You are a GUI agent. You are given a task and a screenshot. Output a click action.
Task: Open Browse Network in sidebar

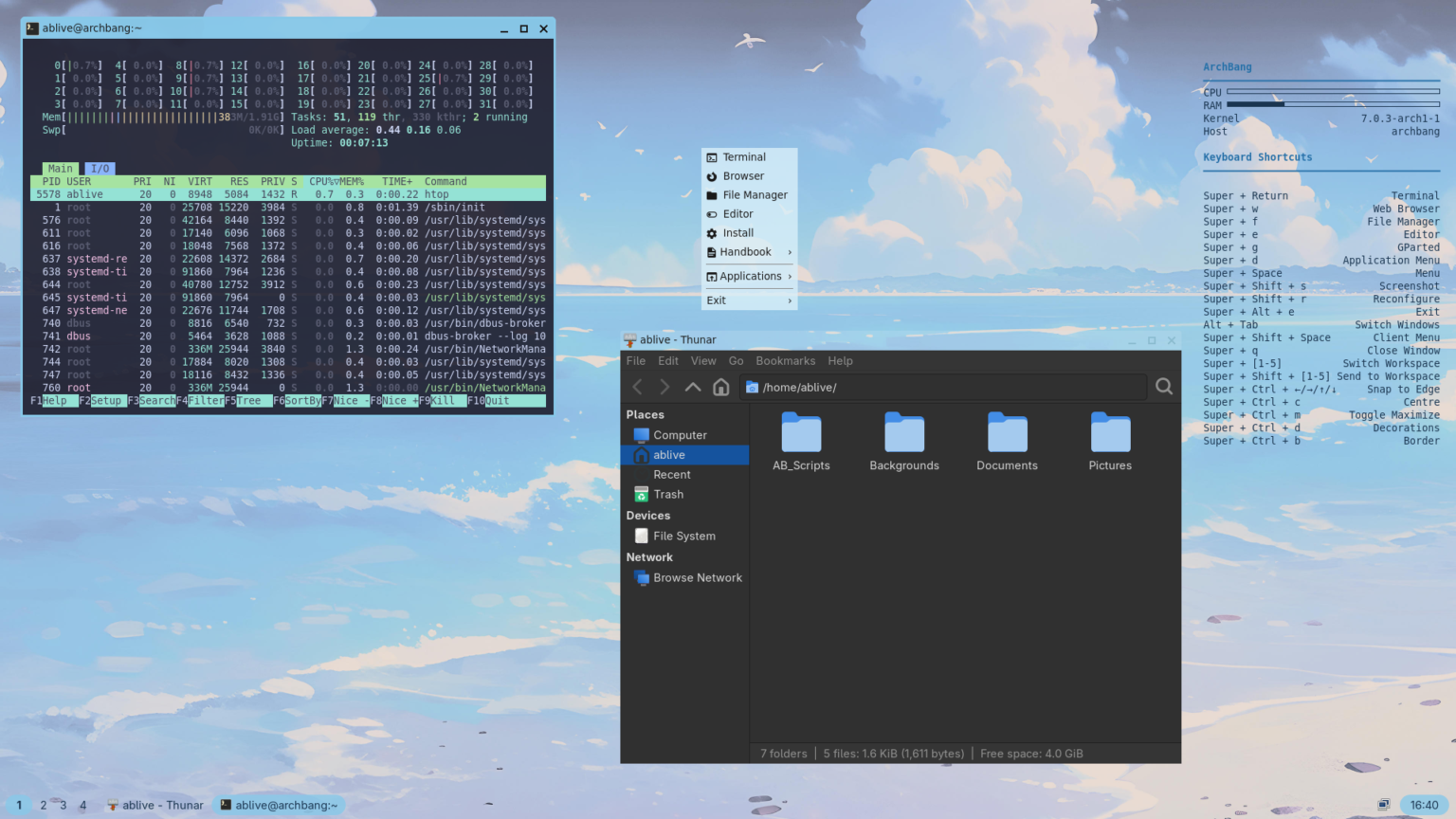coord(684,577)
